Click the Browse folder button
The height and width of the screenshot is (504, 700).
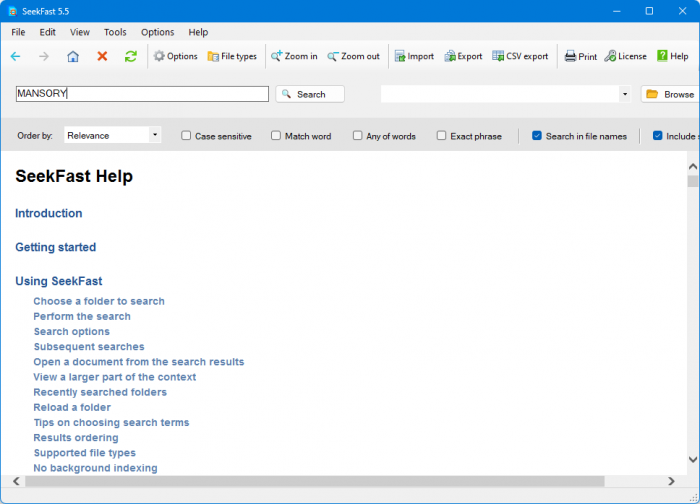click(671, 94)
